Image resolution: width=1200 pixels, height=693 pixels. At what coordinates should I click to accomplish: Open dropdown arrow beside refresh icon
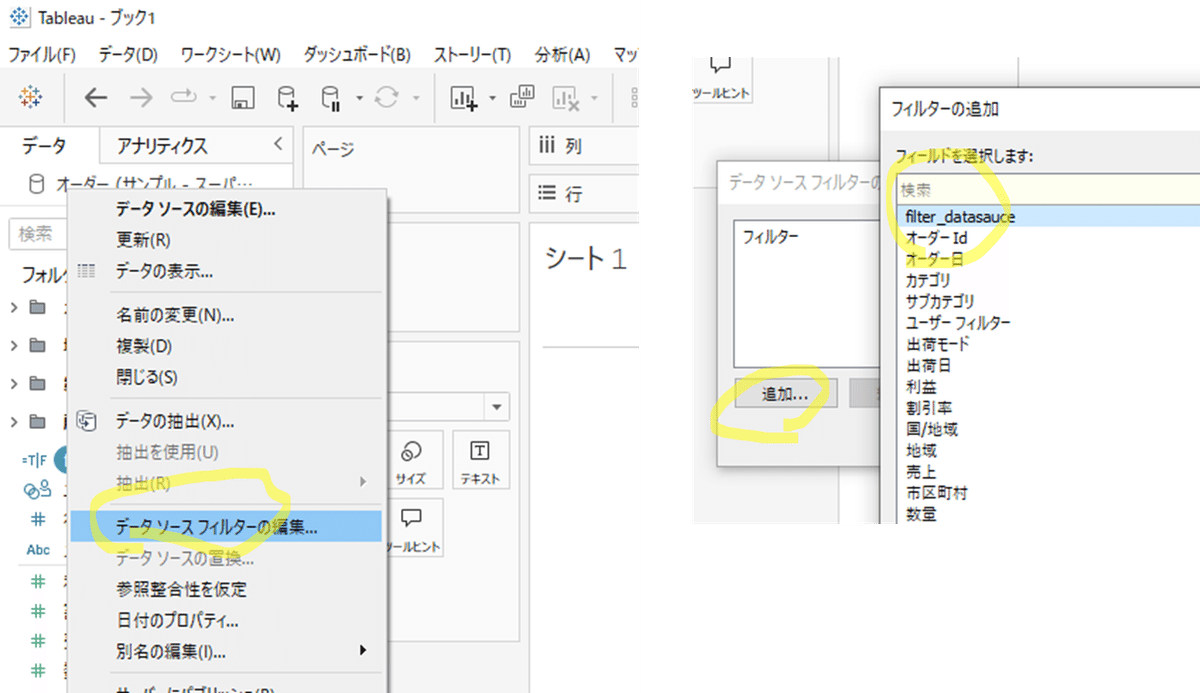pos(415,98)
